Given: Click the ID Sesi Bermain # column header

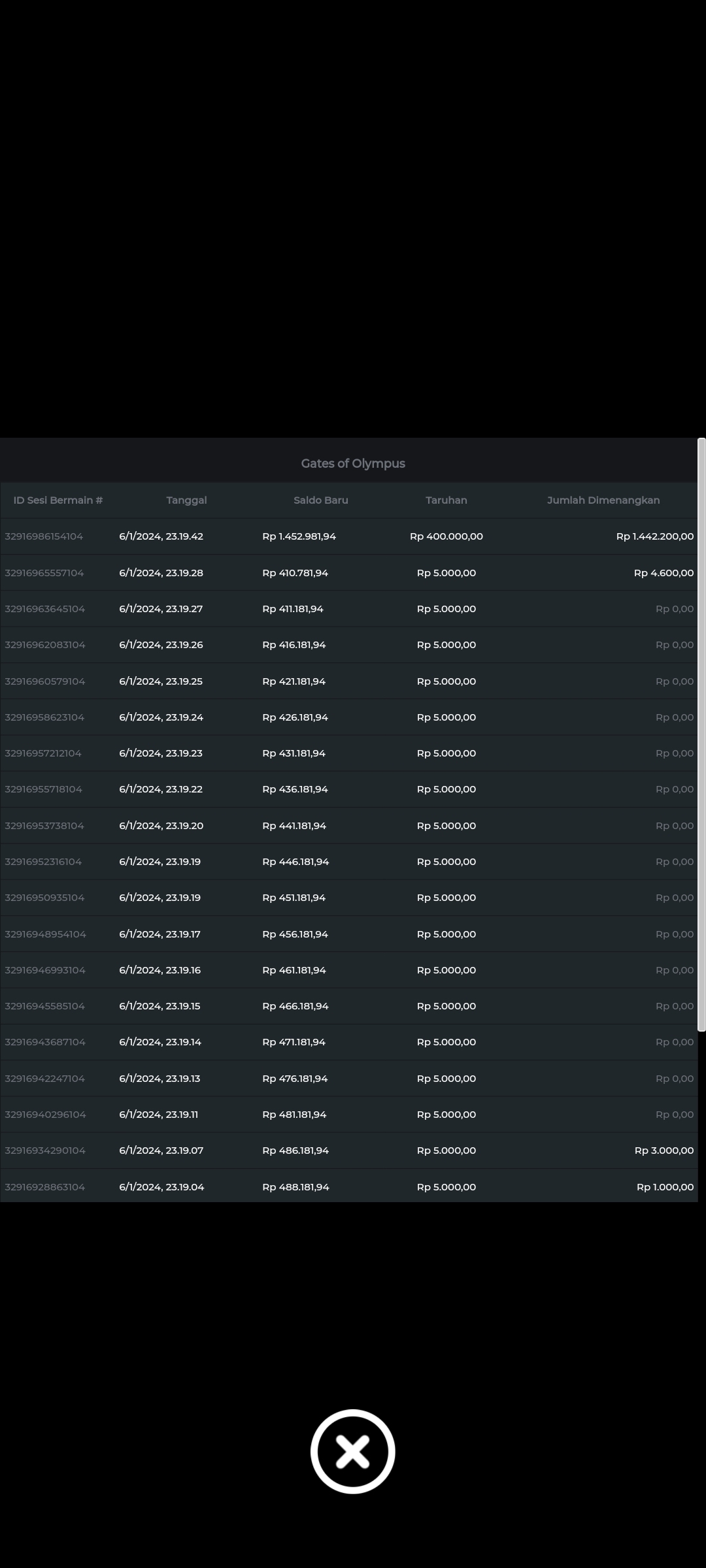Looking at the screenshot, I should [x=58, y=500].
